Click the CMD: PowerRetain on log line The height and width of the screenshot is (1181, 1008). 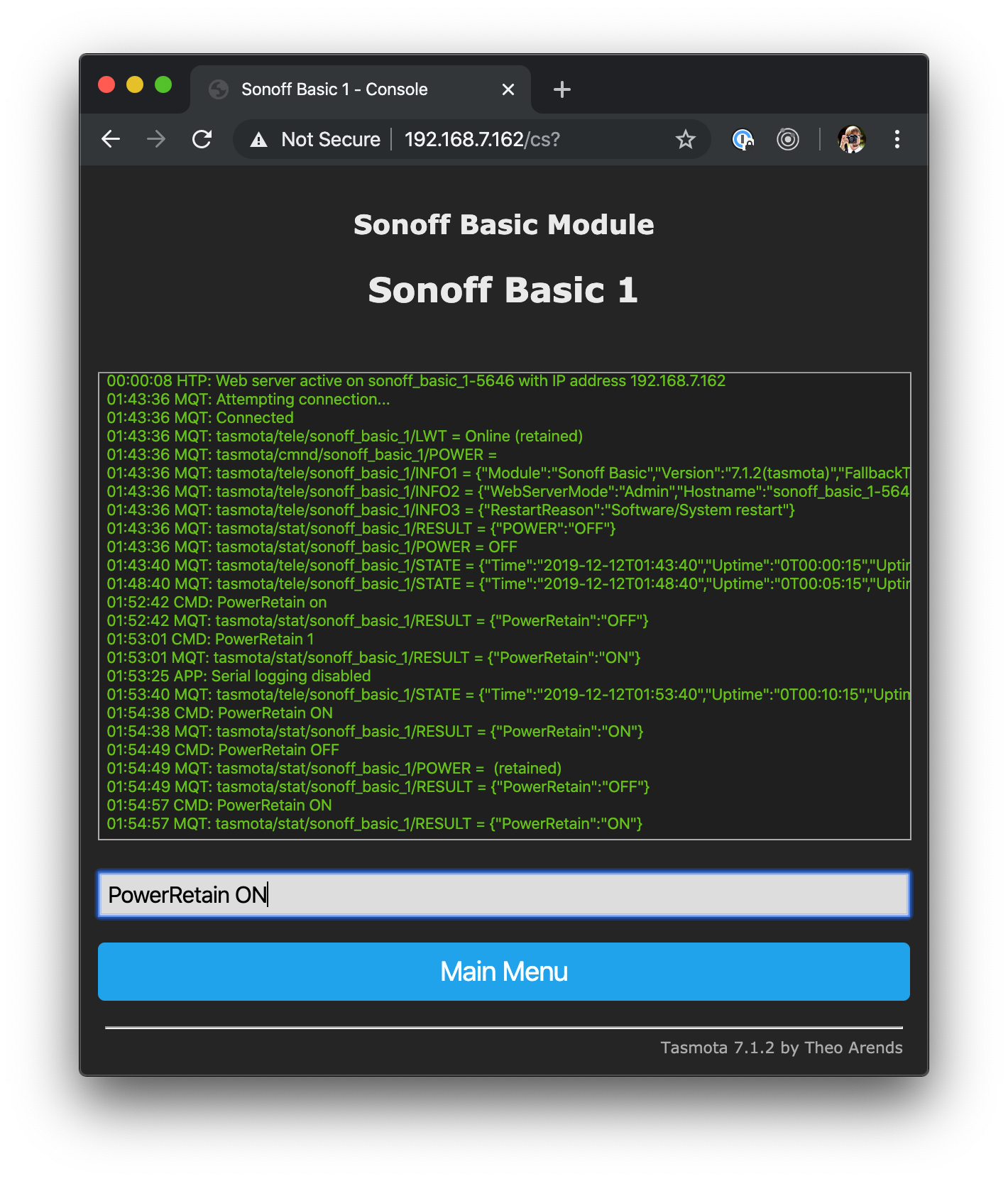[x=217, y=603]
